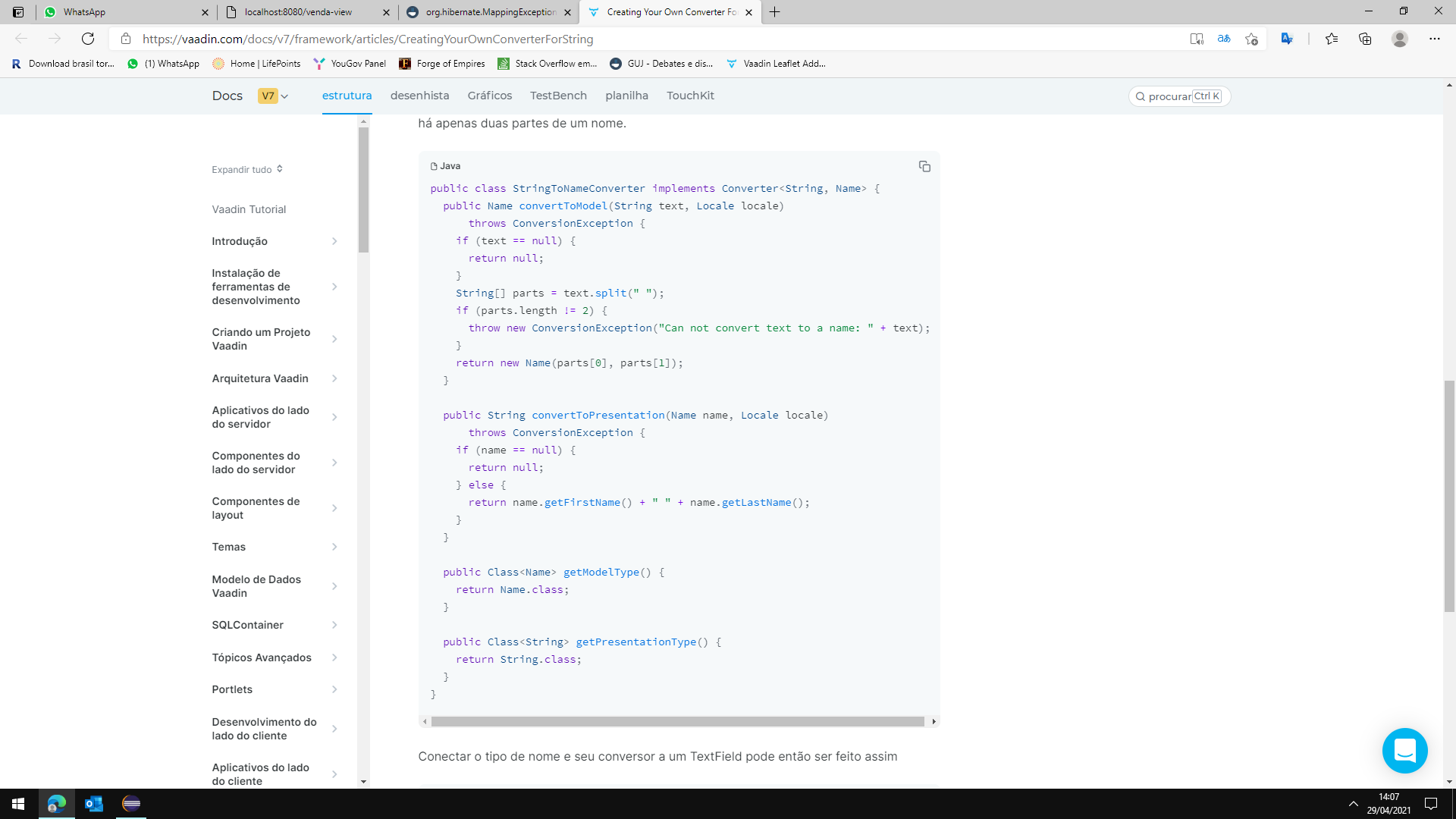Copy the Java code snippet
This screenshot has width=1456, height=819.
(924, 166)
